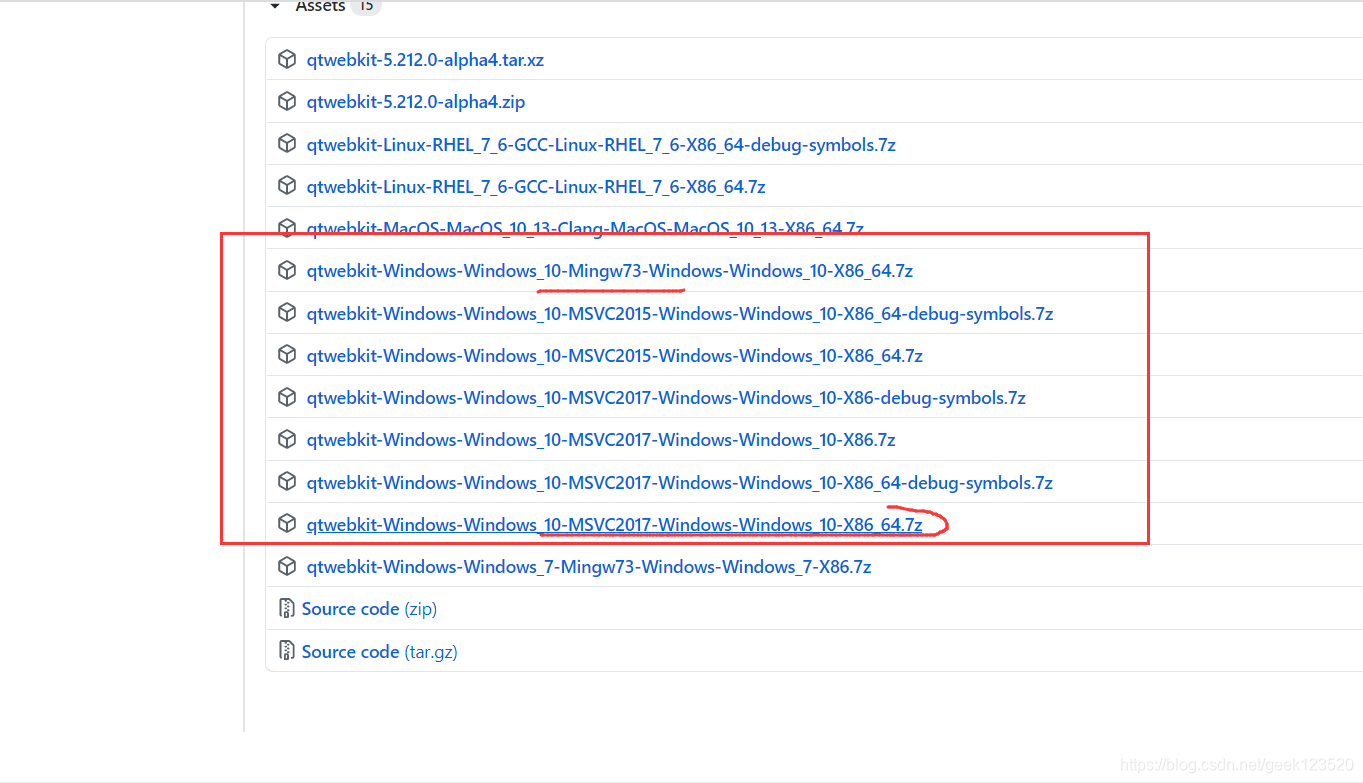
Task: Download Source code (zip)
Action: [369, 609]
